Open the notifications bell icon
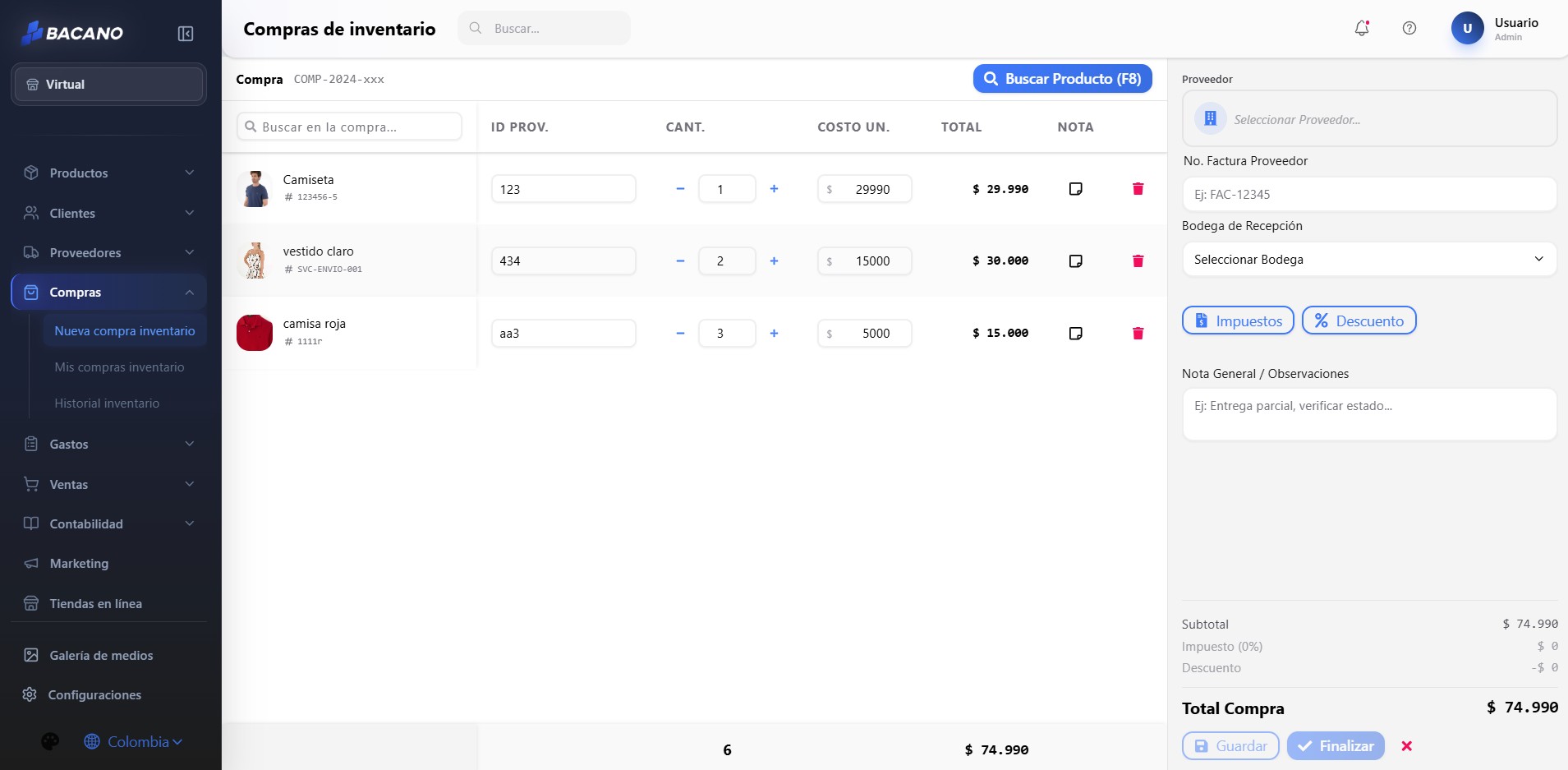Screen dimensions: 1568x770 coord(1362,28)
